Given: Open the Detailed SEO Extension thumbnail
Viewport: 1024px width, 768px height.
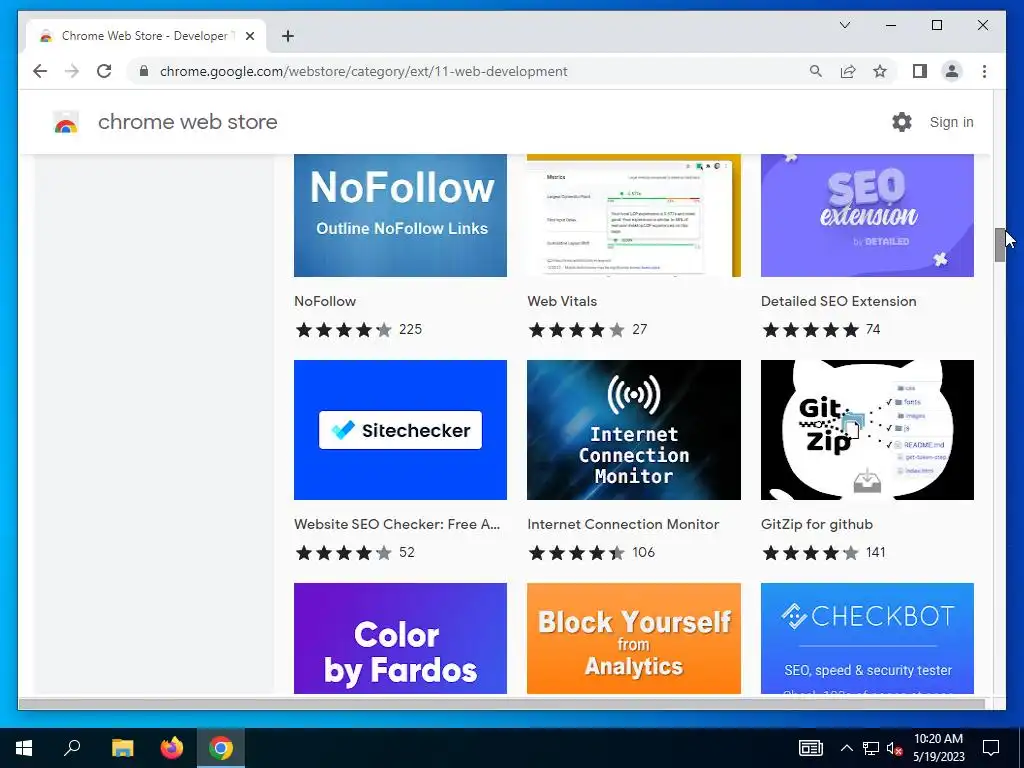Looking at the screenshot, I should pyautogui.click(x=867, y=216).
